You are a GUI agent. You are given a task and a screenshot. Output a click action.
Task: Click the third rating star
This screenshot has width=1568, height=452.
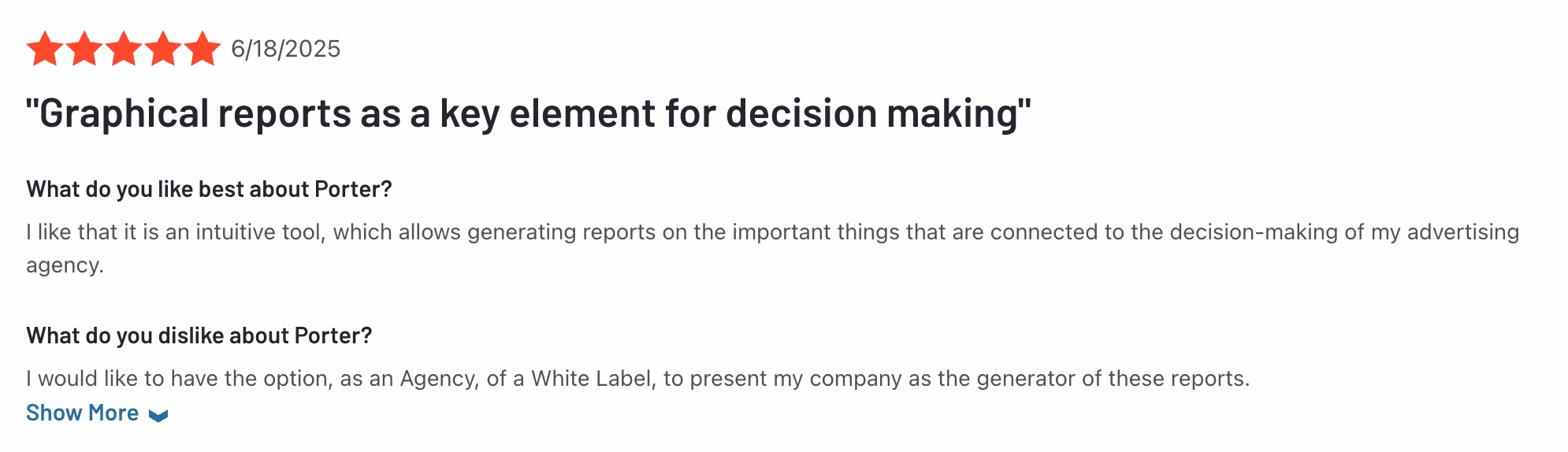pyautogui.click(x=124, y=49)
